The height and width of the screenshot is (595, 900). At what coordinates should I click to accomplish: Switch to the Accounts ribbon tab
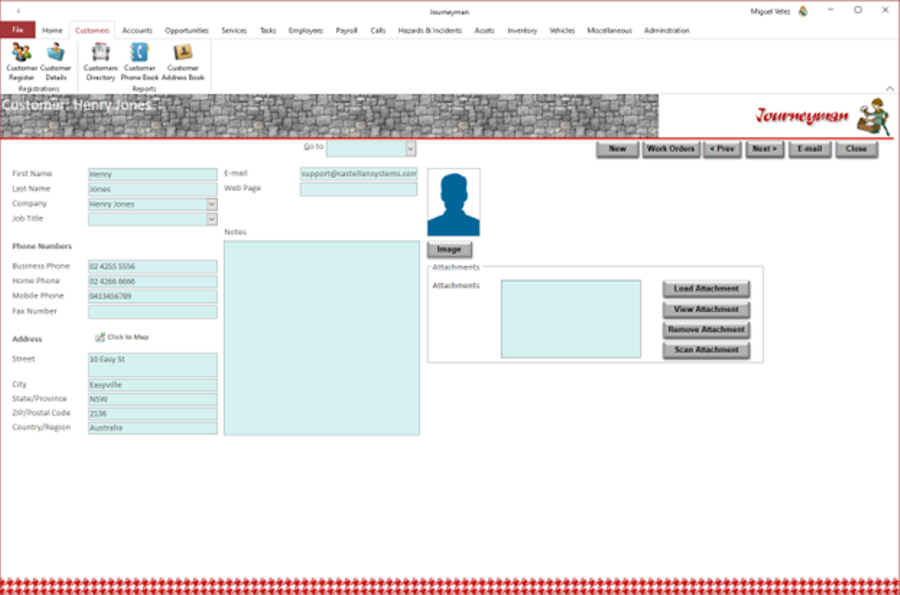pyautogui.click(x=137, y=30)
